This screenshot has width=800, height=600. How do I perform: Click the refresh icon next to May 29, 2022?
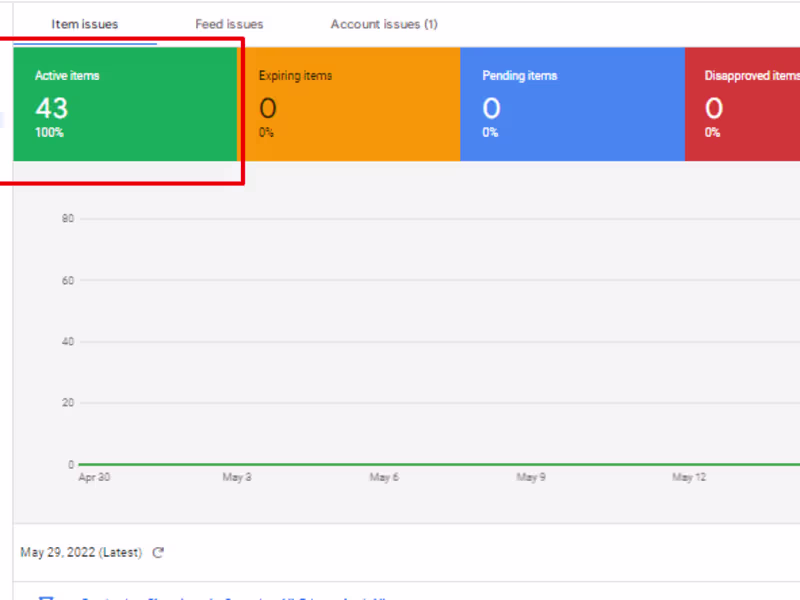pyautogui.click(x=157, y=551)
